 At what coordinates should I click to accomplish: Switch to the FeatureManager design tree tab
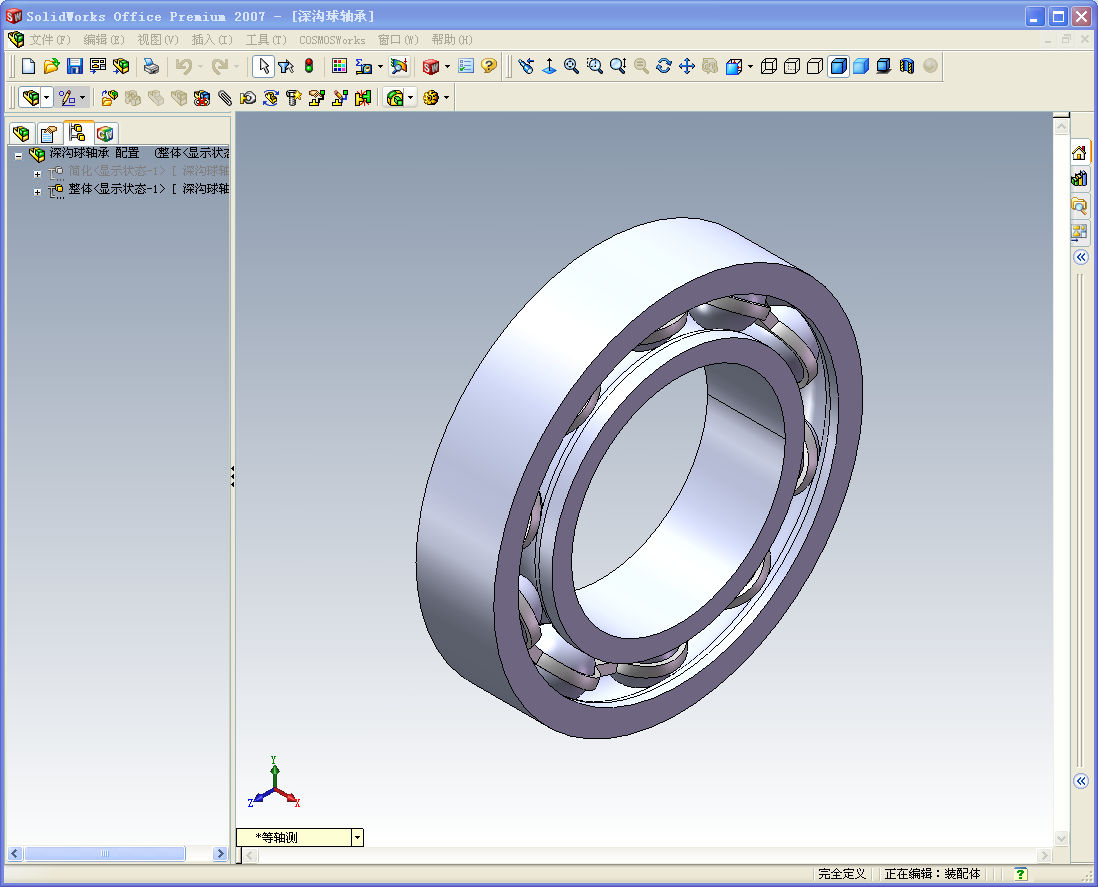[x=21, y=133]
